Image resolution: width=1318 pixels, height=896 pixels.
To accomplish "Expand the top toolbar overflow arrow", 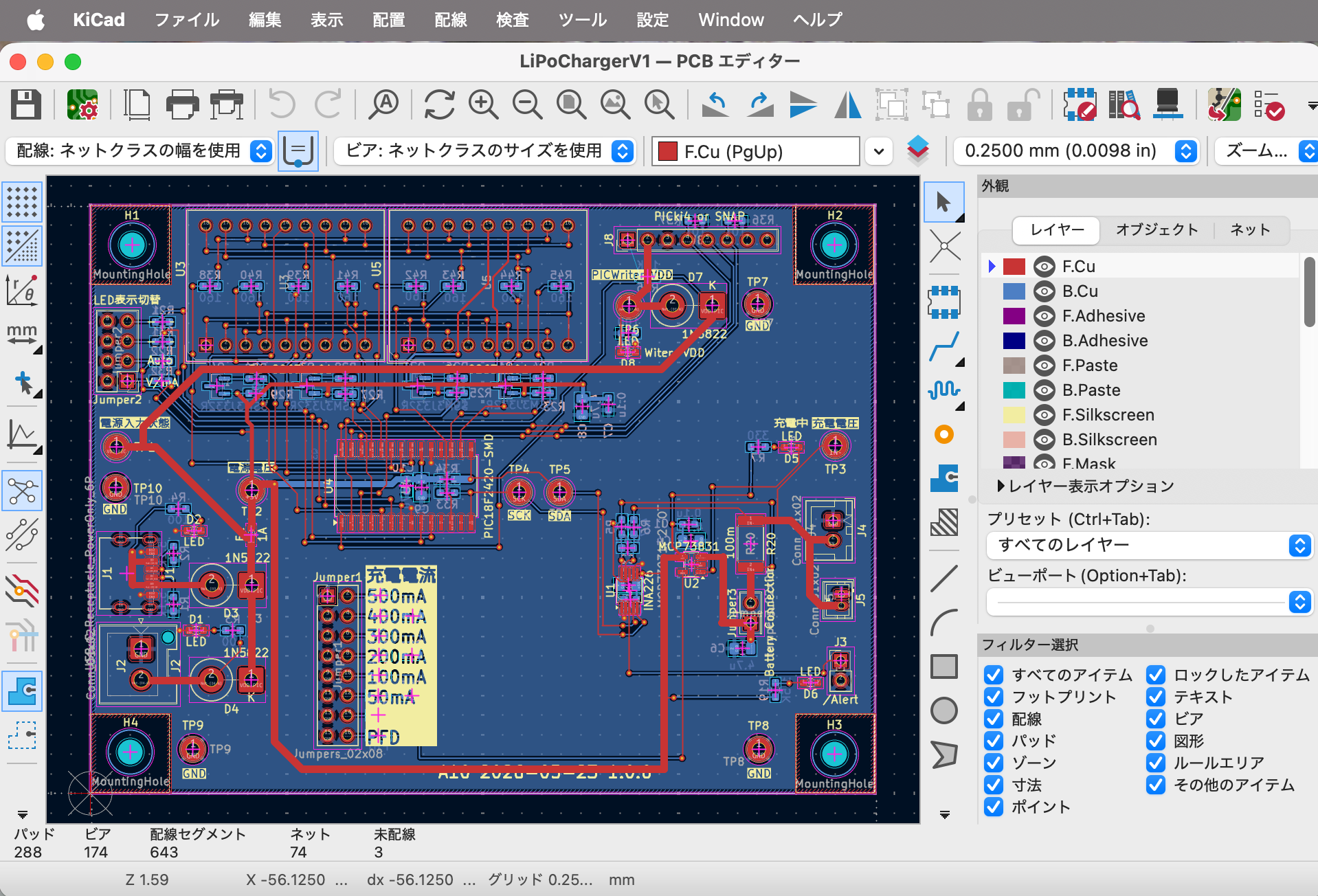I will click(1311, 106).
